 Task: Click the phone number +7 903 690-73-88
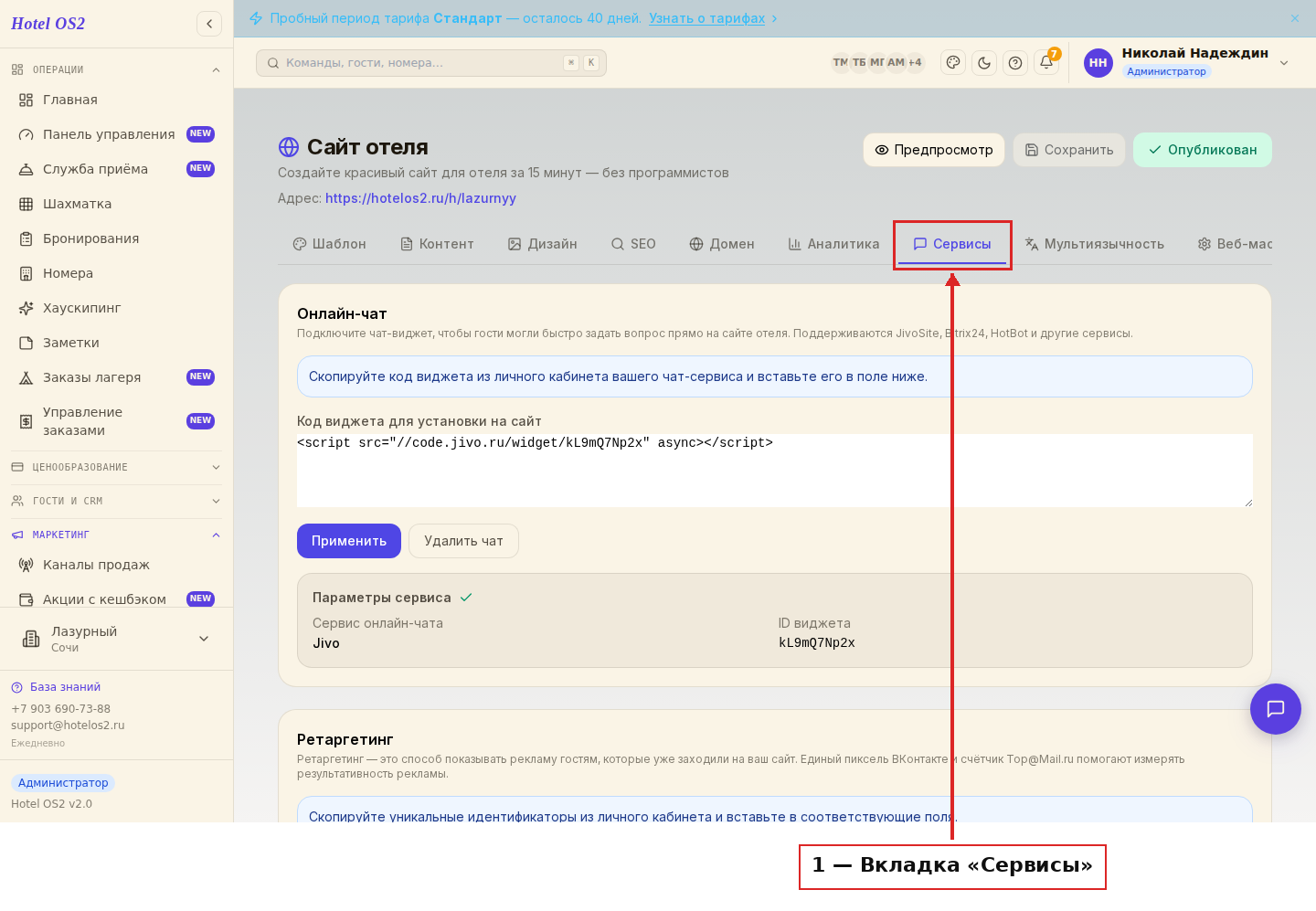(60, 709)
